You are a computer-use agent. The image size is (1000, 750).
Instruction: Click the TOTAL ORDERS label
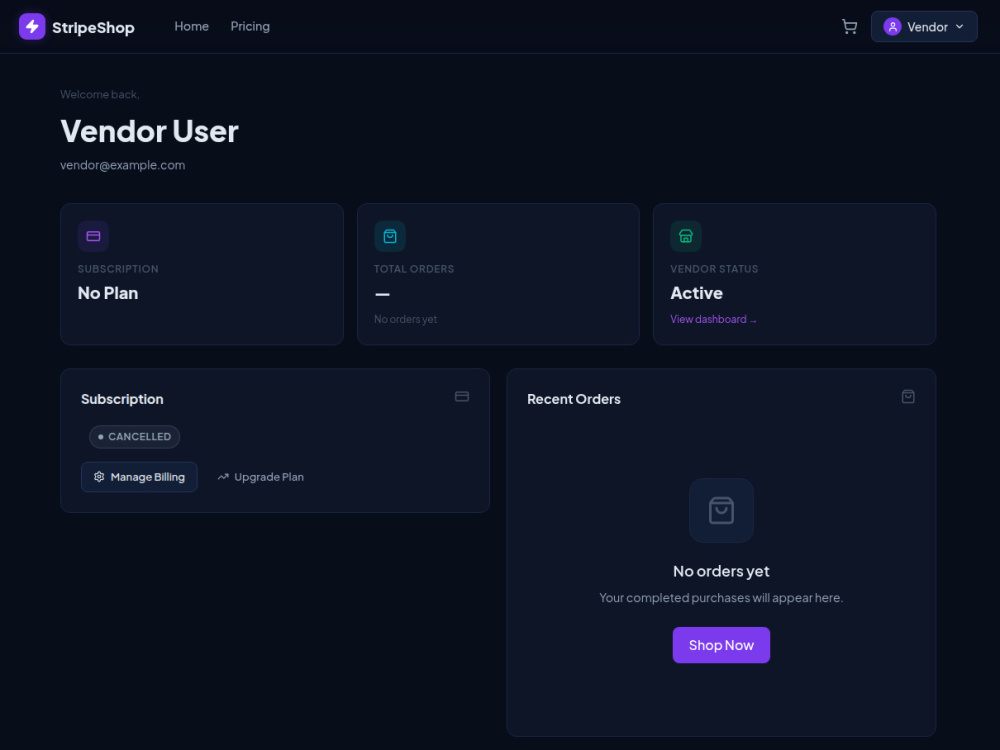click(x=414, y=269)
